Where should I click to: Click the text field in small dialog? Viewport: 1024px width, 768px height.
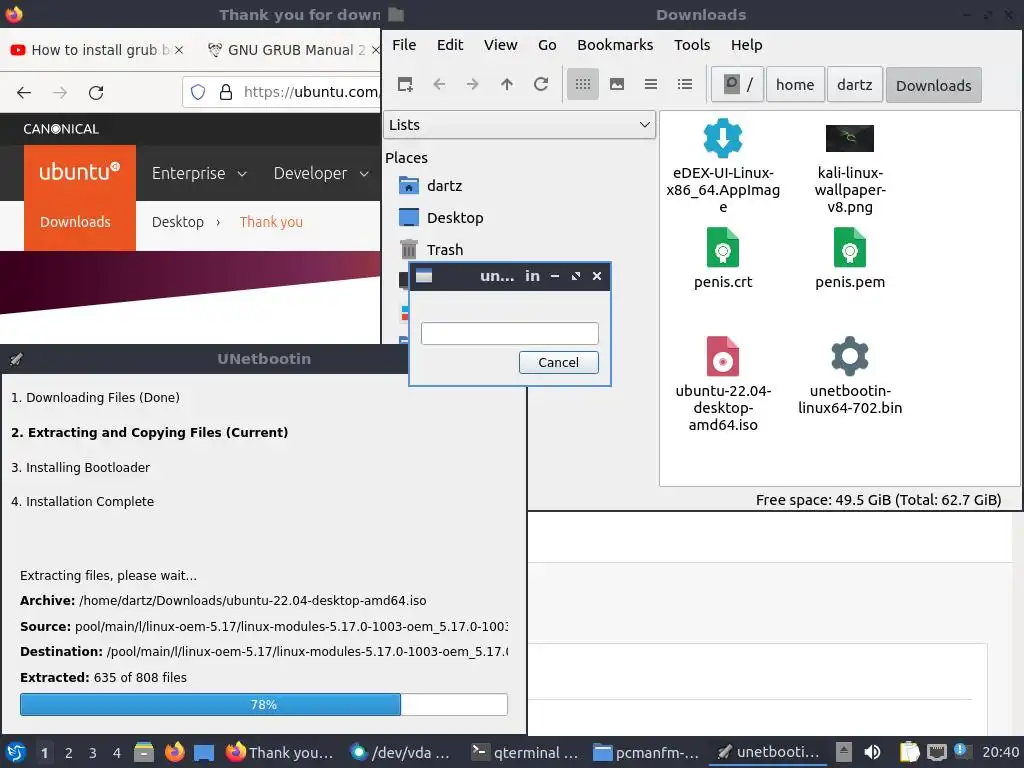[x=509, y=333]
